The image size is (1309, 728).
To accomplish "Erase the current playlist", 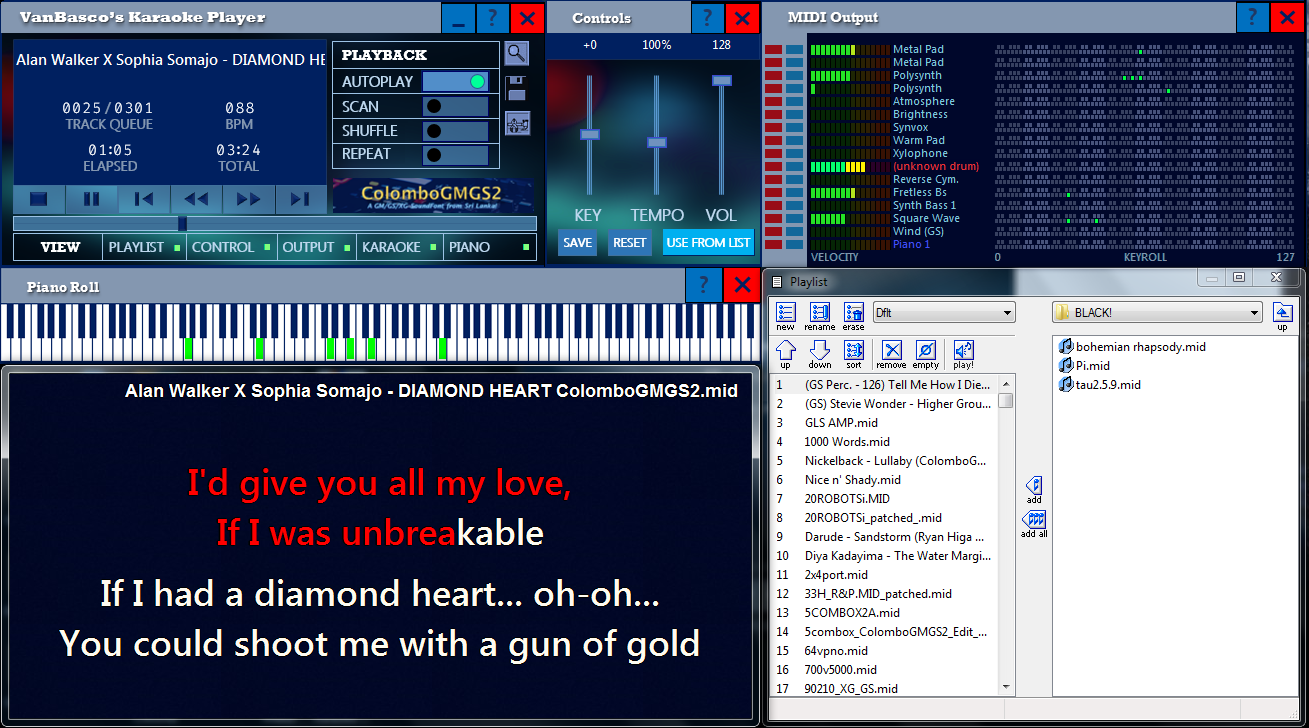I will pos(853,316).
